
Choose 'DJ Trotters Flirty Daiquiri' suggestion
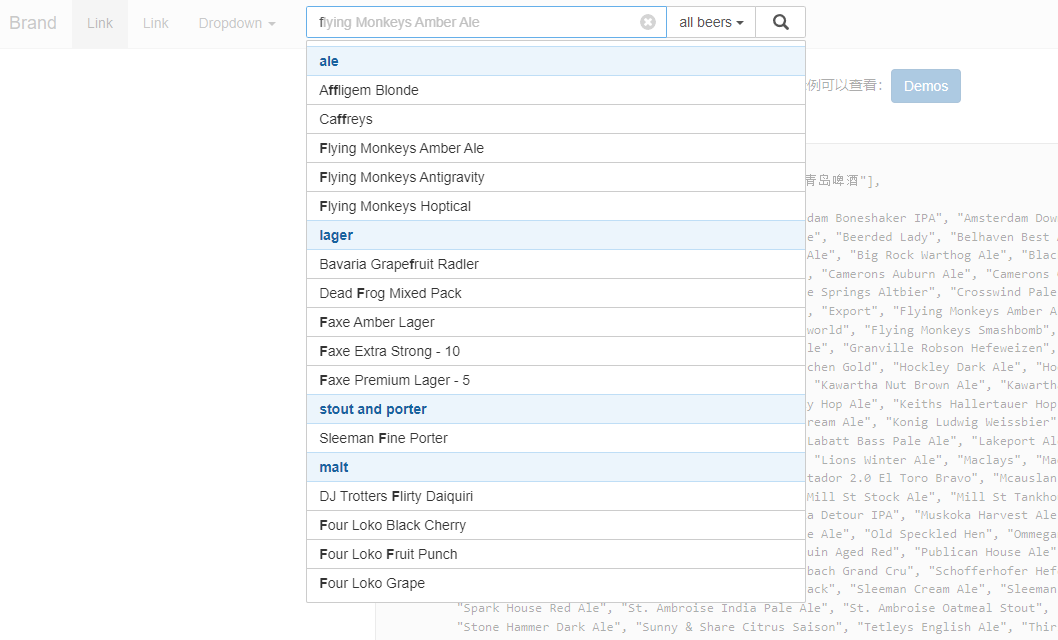556,496
